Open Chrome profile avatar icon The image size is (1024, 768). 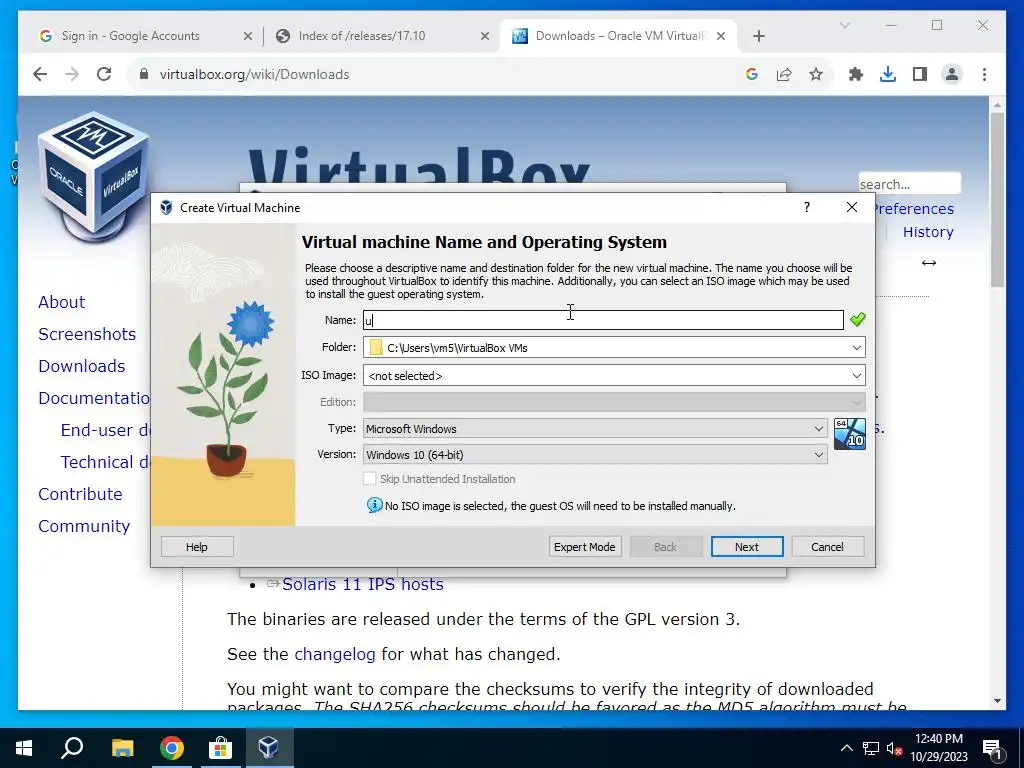pos(952,74)
